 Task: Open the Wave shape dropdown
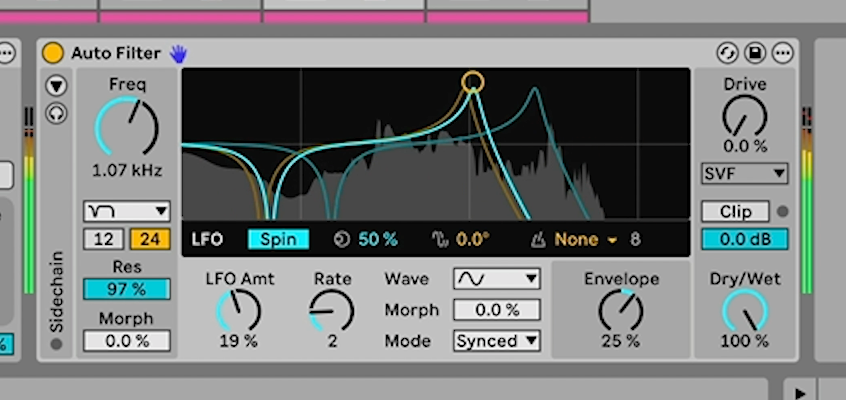pos(497,279)
